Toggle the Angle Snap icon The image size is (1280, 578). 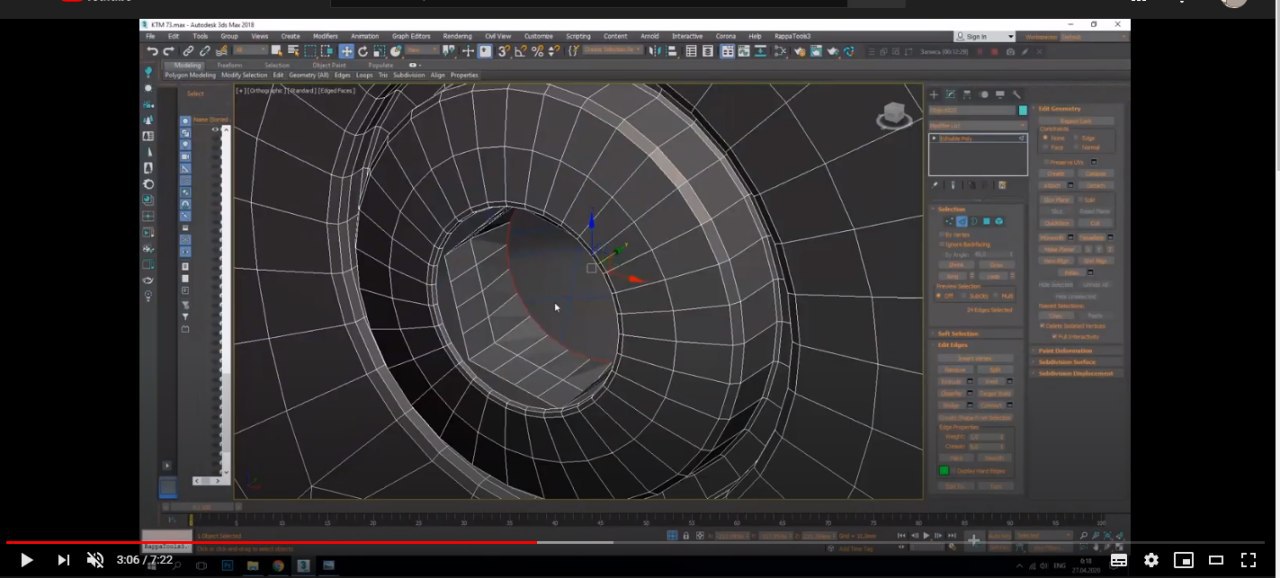click(520, 51)
